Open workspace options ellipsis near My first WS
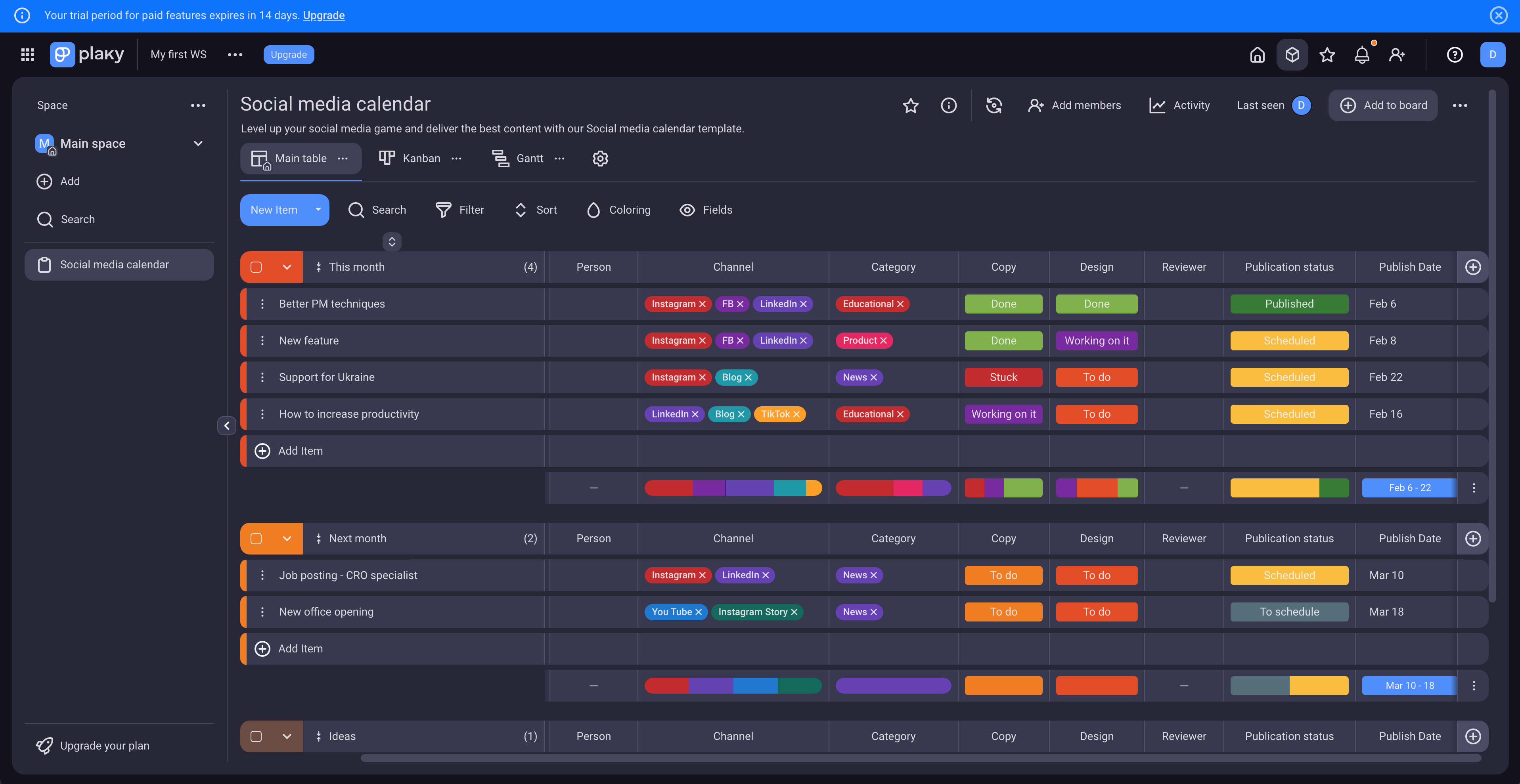The height and width of the screenshot is (784, 1520). coord(235,54)
